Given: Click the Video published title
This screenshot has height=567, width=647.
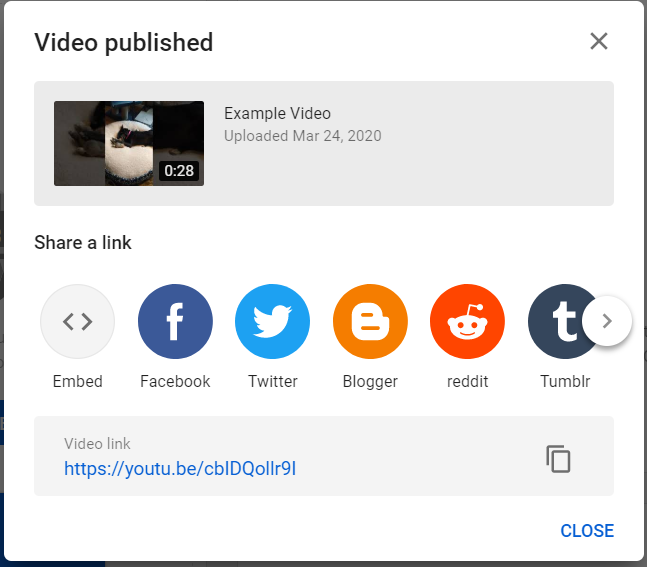Looking at the screenshot, I should 123,43.
